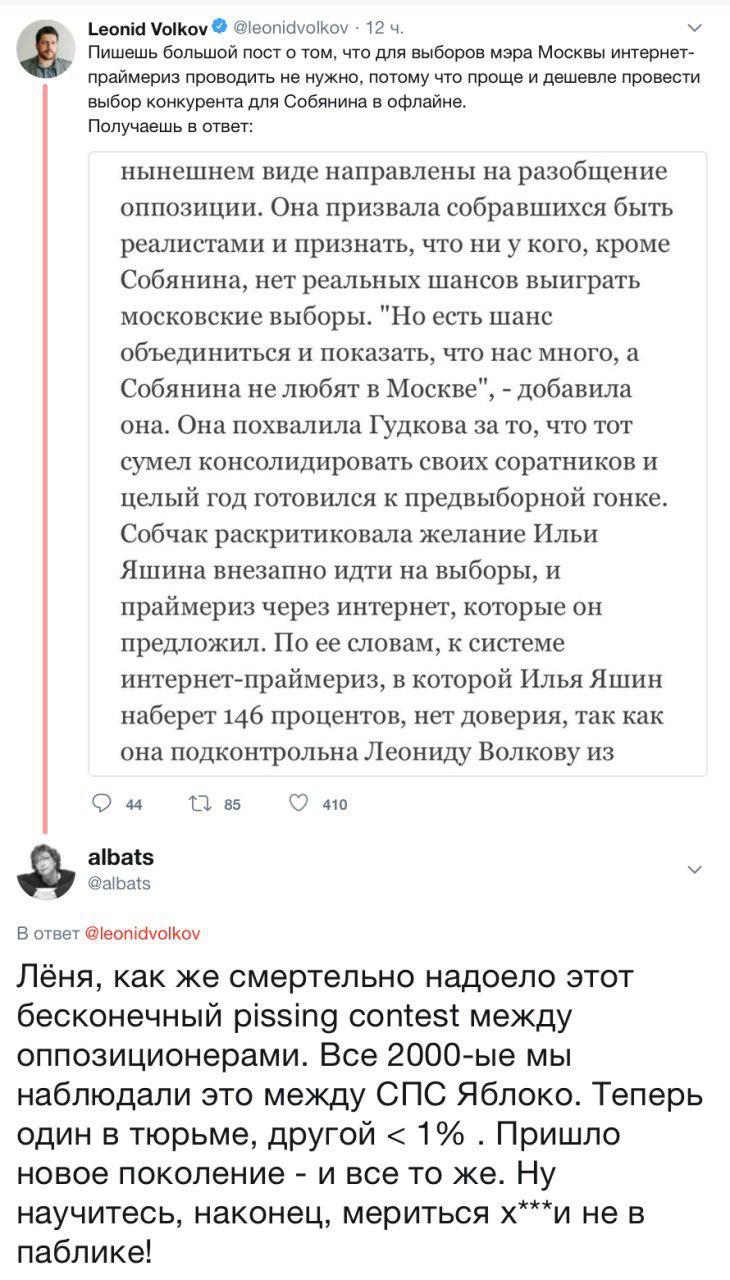Click the 85 retweets count
This screenshot has height=1280, width=730.
(x=232, y=802)
